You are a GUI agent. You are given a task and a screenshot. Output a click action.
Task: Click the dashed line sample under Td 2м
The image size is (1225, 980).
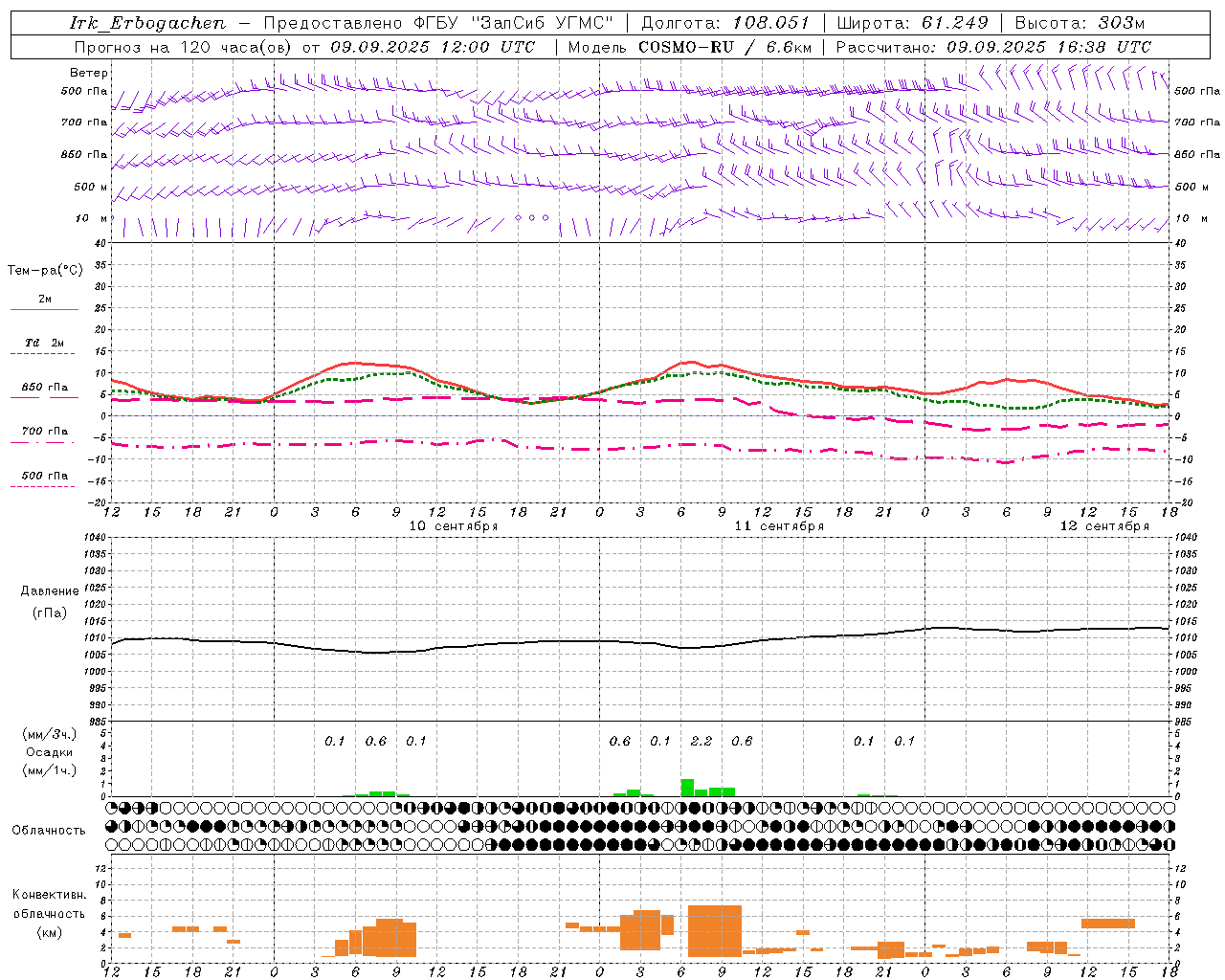pos(44,354)
